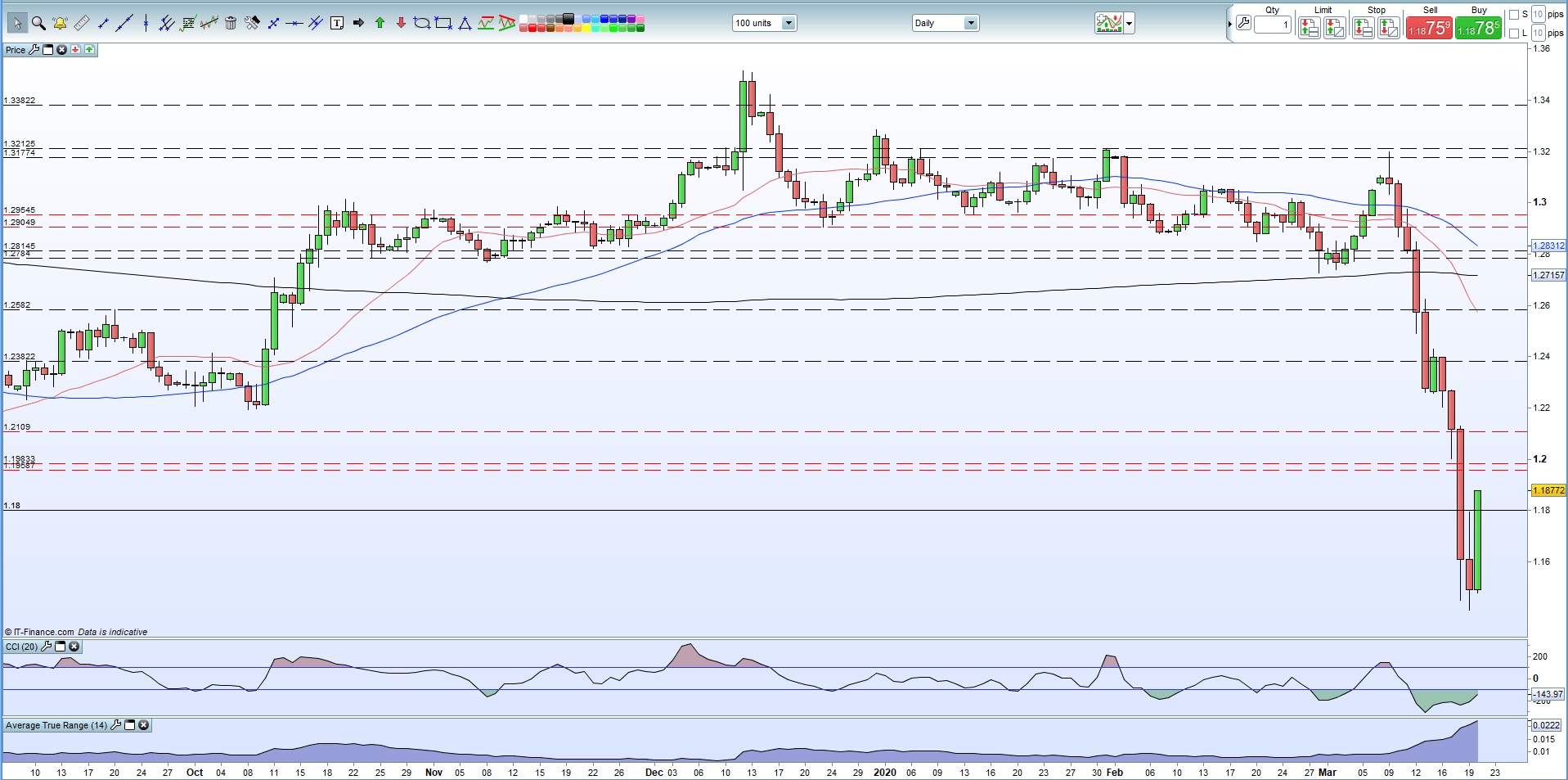Open the Fibonacci retracement chart tool

(x=188, y=23)
